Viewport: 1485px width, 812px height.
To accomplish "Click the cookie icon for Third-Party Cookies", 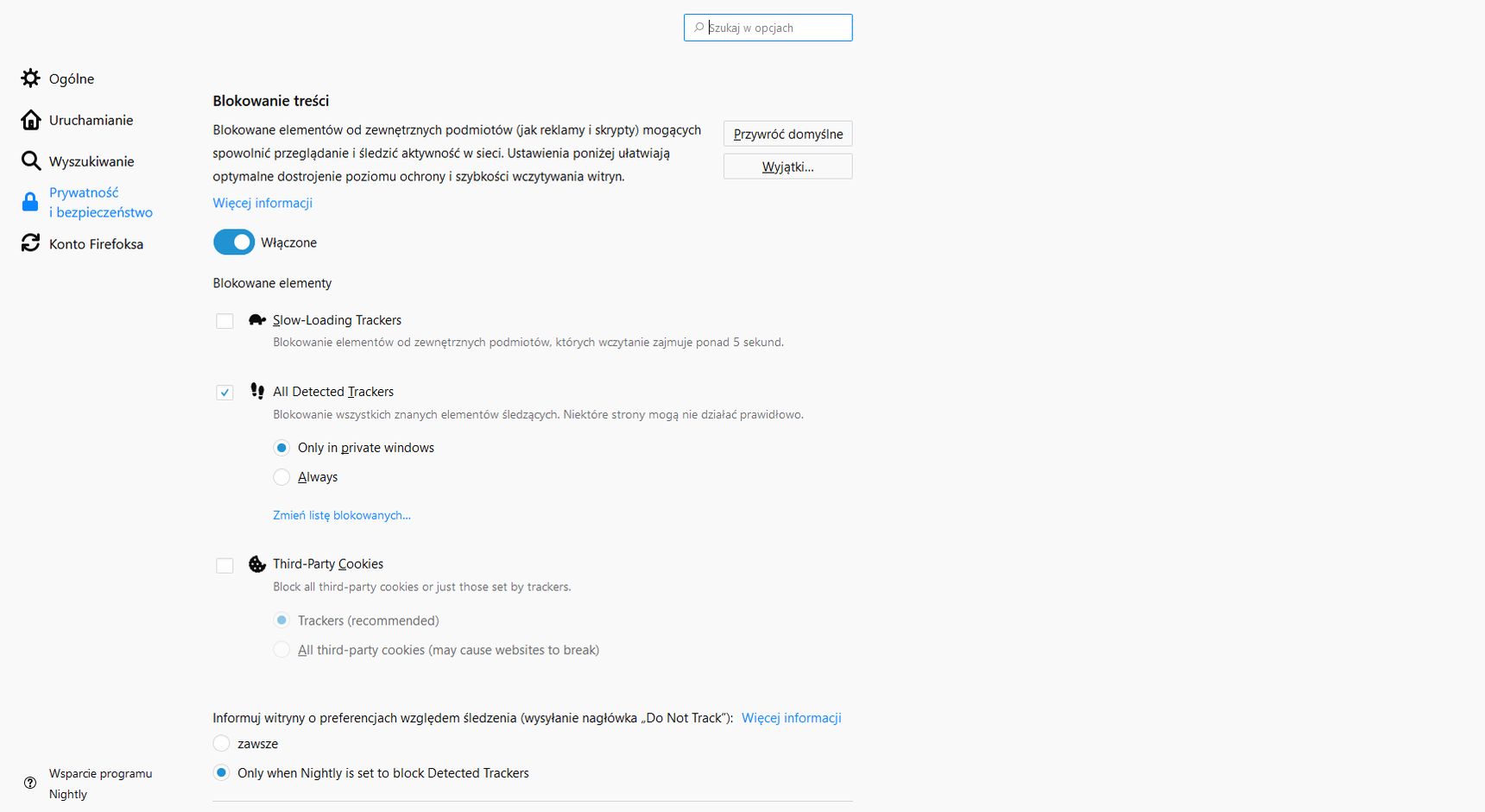I will click(x=256, y=564).
